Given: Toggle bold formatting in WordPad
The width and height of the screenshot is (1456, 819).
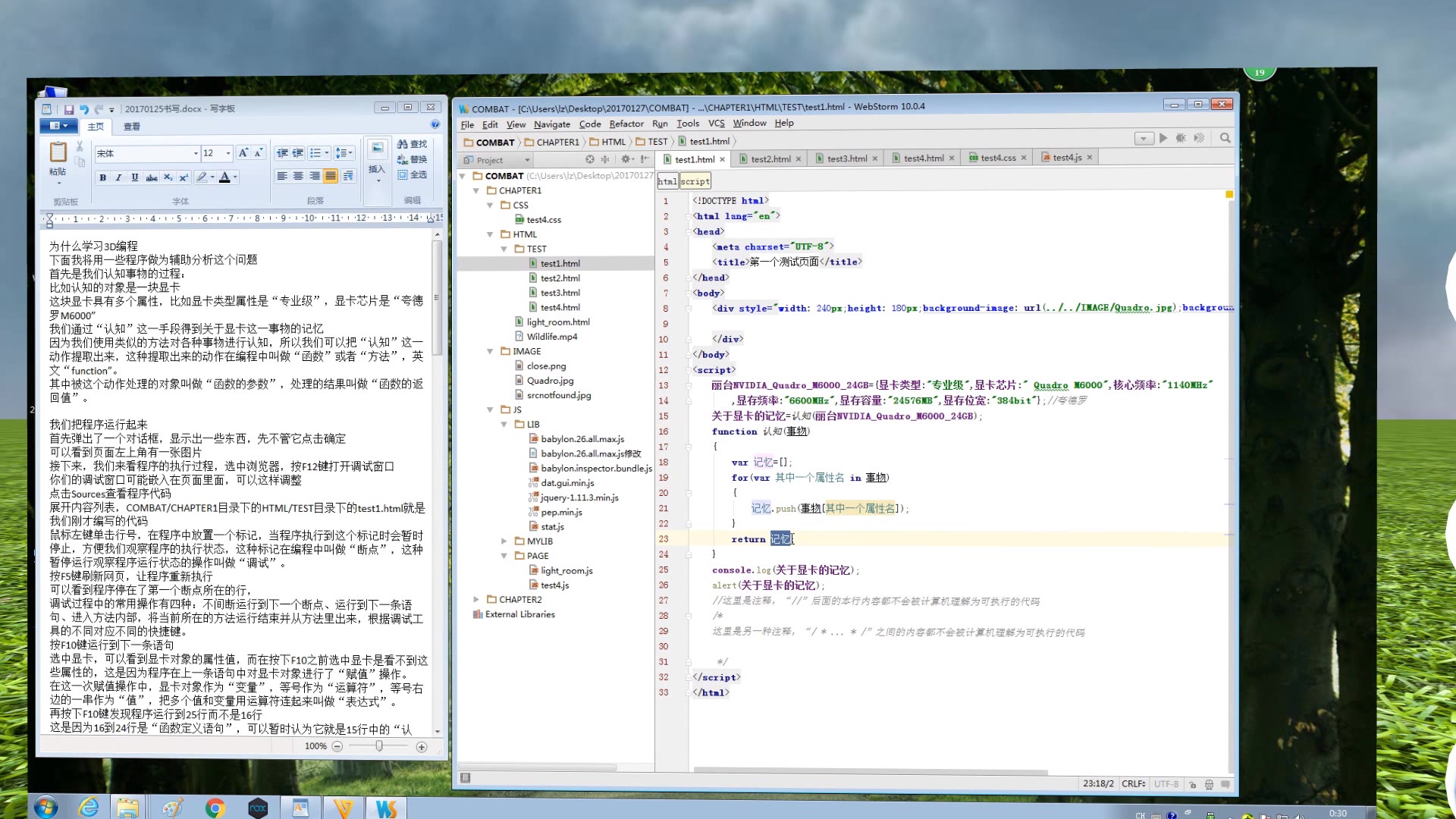Looking at the screenshot, I should [x=102, y=177].
